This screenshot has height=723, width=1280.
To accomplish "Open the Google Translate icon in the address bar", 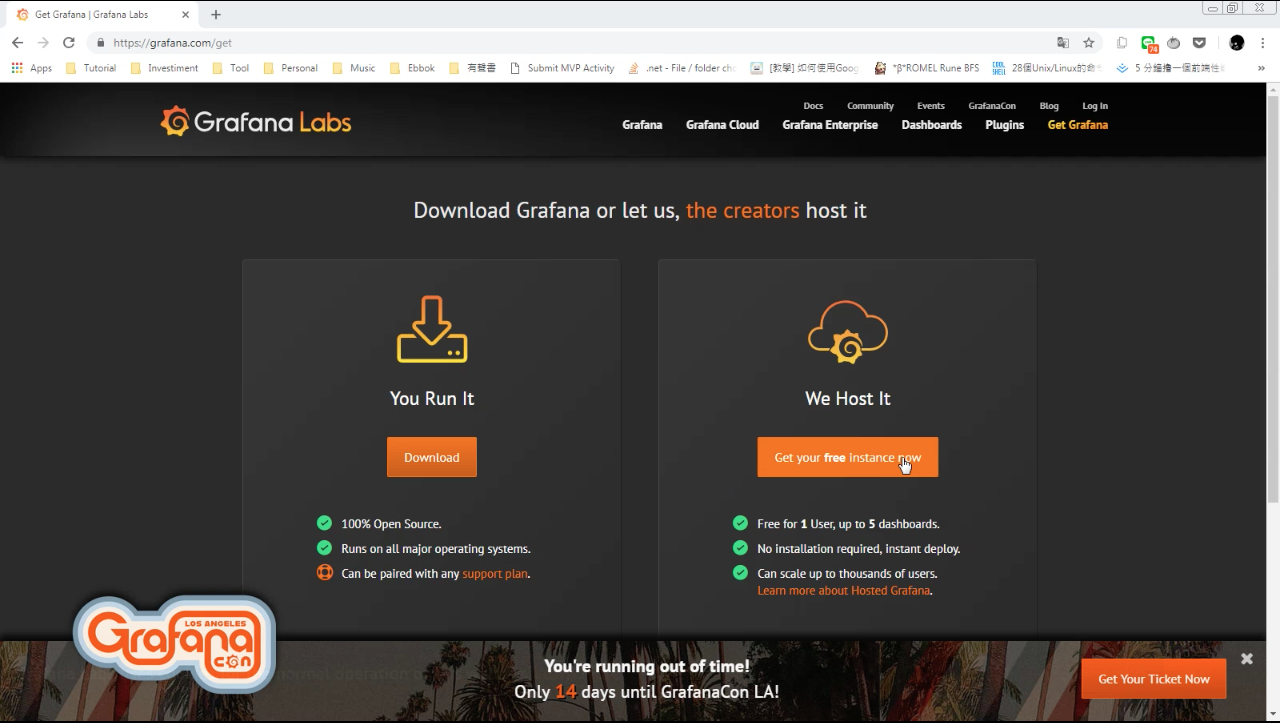I will 1063,43.
